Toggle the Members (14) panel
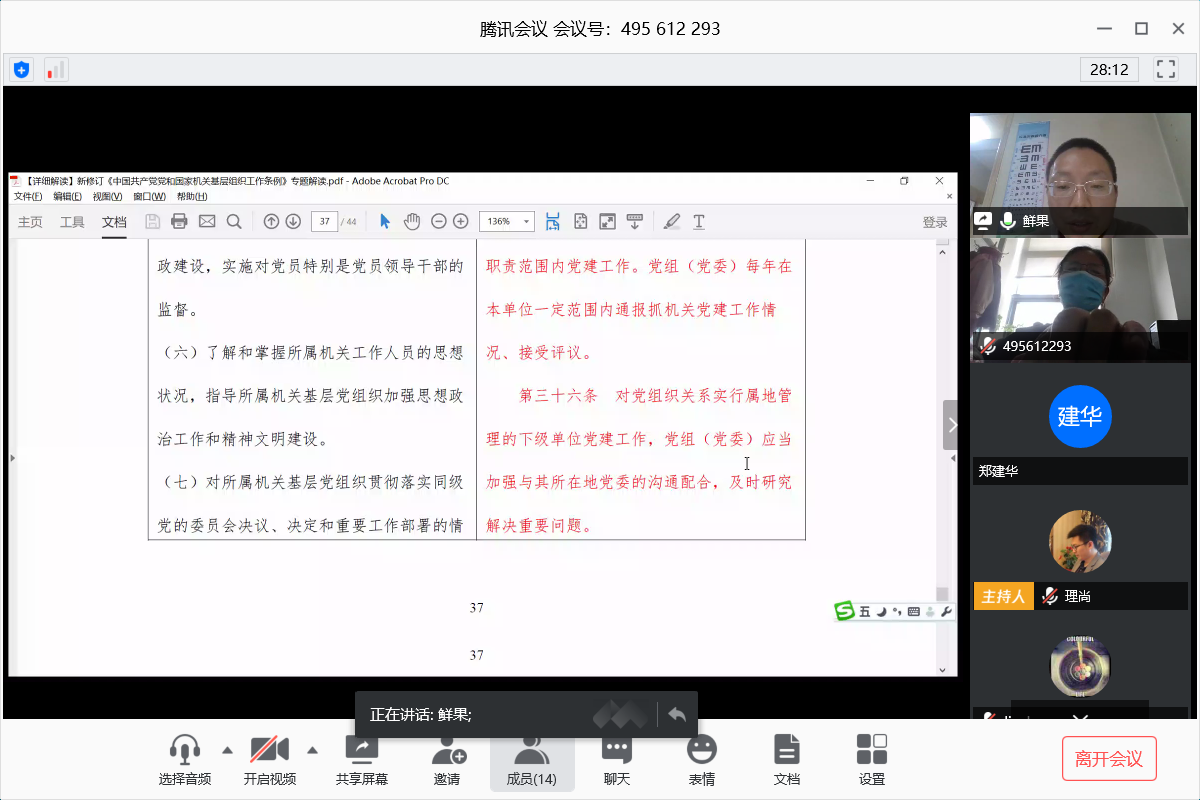1200x800 pixels. point(531,760)
